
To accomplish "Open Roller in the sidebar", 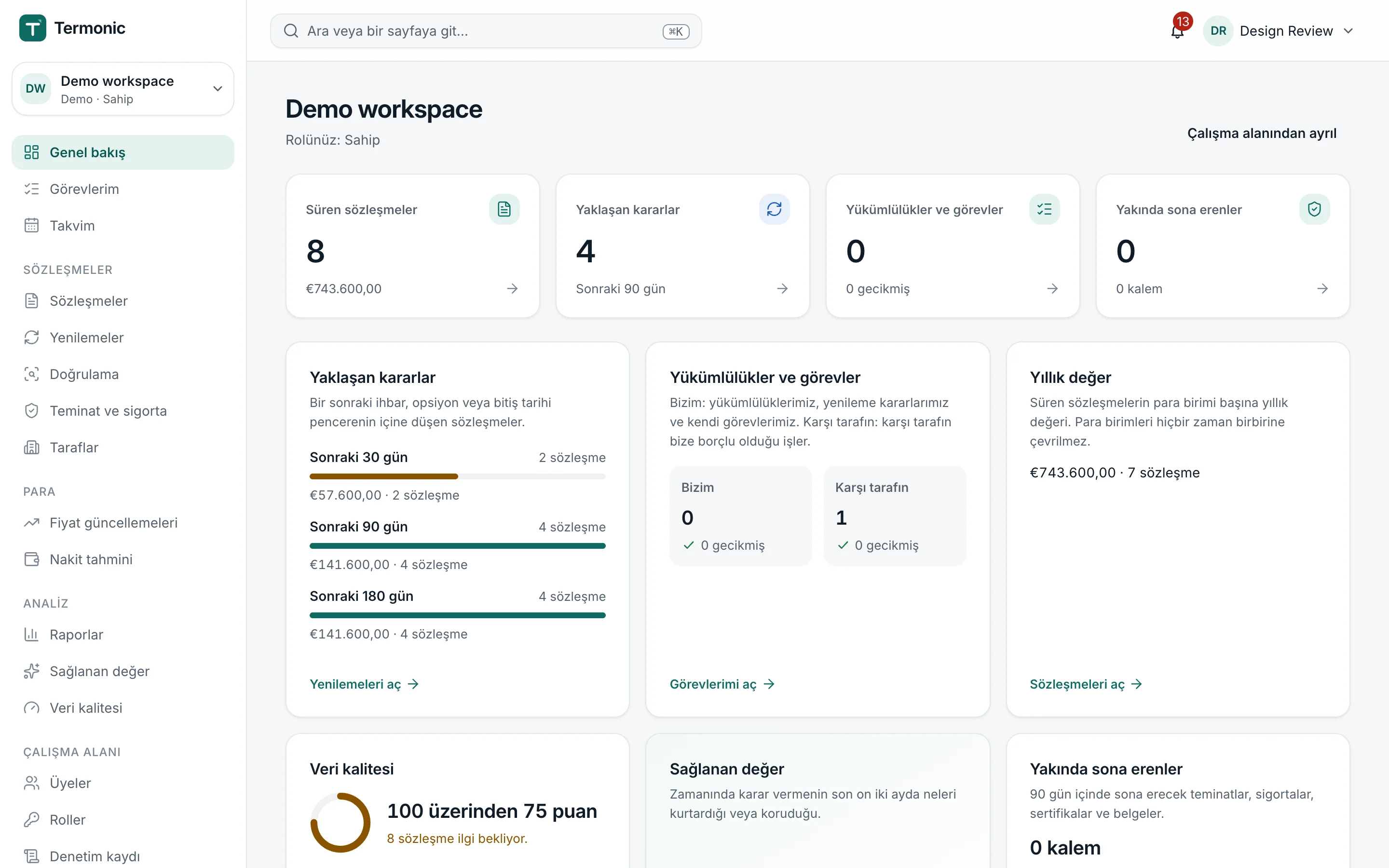I will point(123,820).
